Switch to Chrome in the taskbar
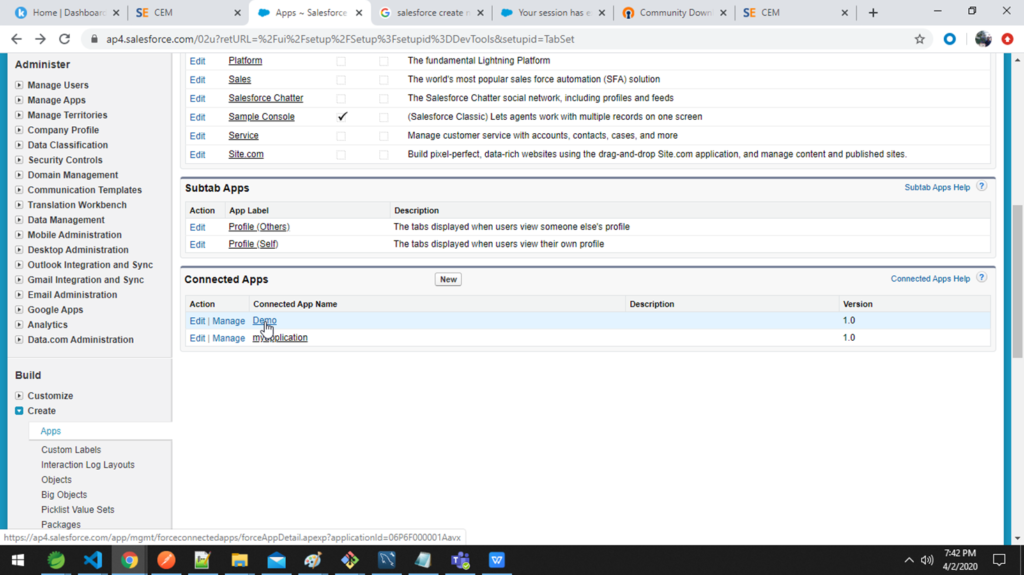Viewport: 1024px width, 575px height. tap(129, 560)
